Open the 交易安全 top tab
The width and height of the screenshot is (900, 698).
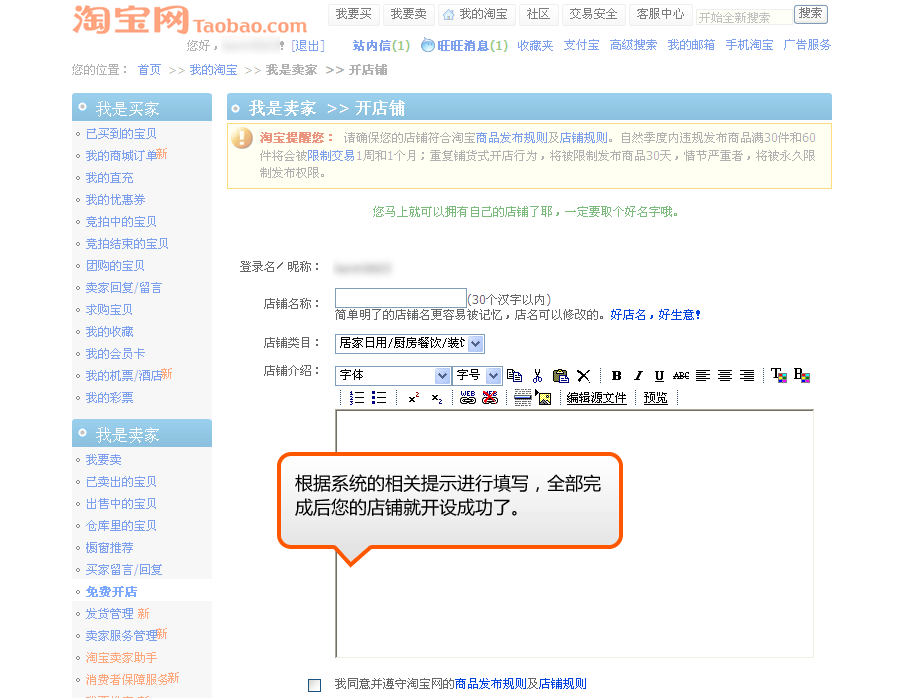593,14
